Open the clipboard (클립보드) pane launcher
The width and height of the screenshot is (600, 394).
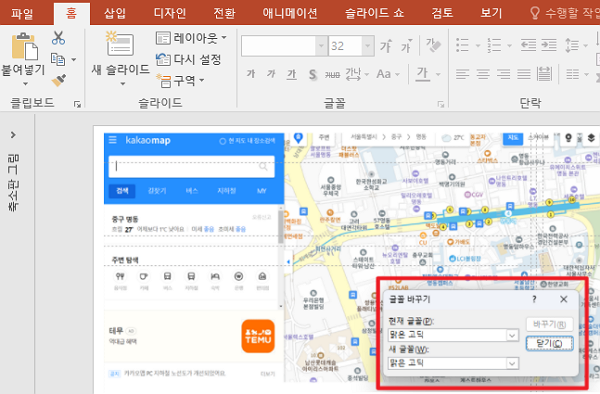pyautogui.click(x=78, y=104)
